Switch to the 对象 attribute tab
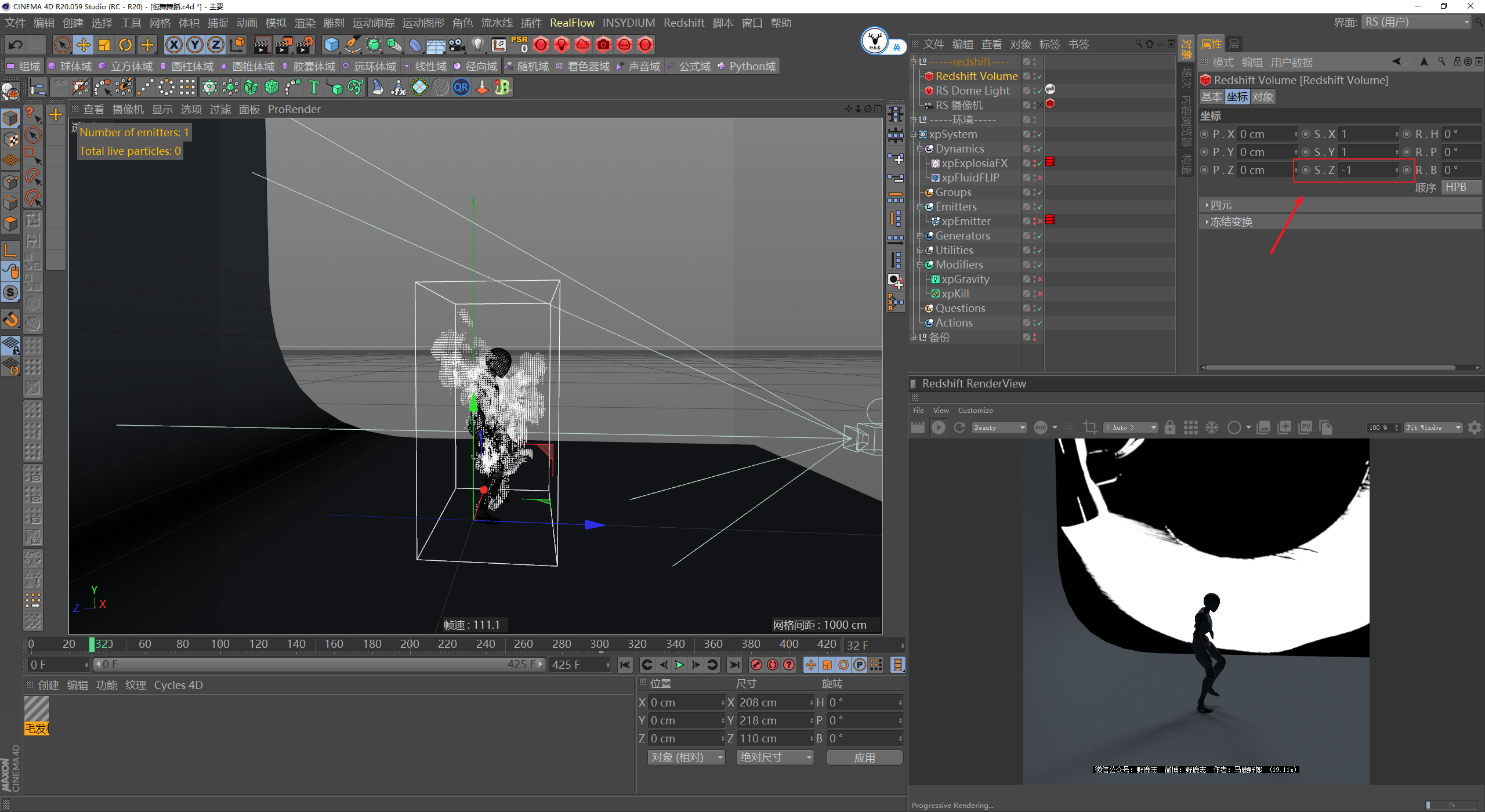The height and width of the screenshot is (812, 1485). pos(1262,97)
